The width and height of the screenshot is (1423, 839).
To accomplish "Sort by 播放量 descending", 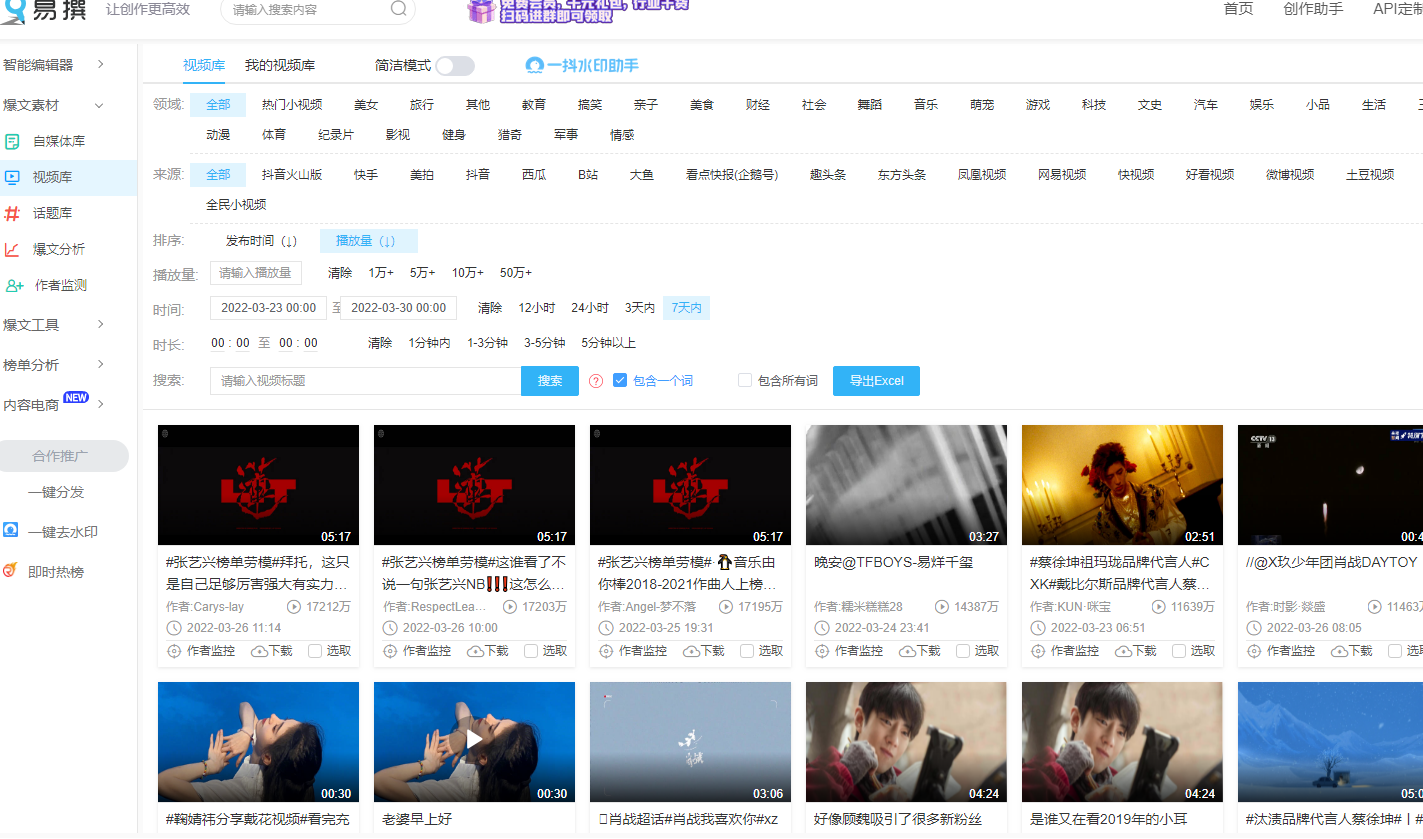I will 368,241.
